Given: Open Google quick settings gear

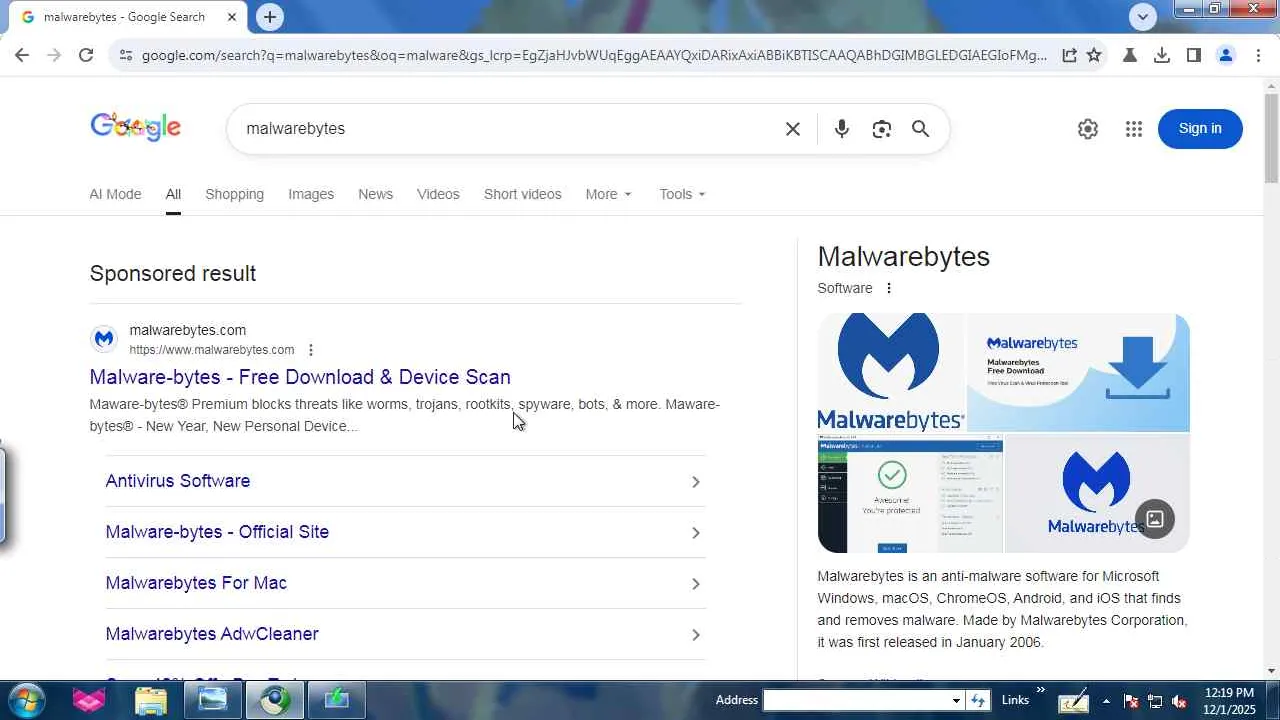Looking at the screenshot, I should point(1088,129).
